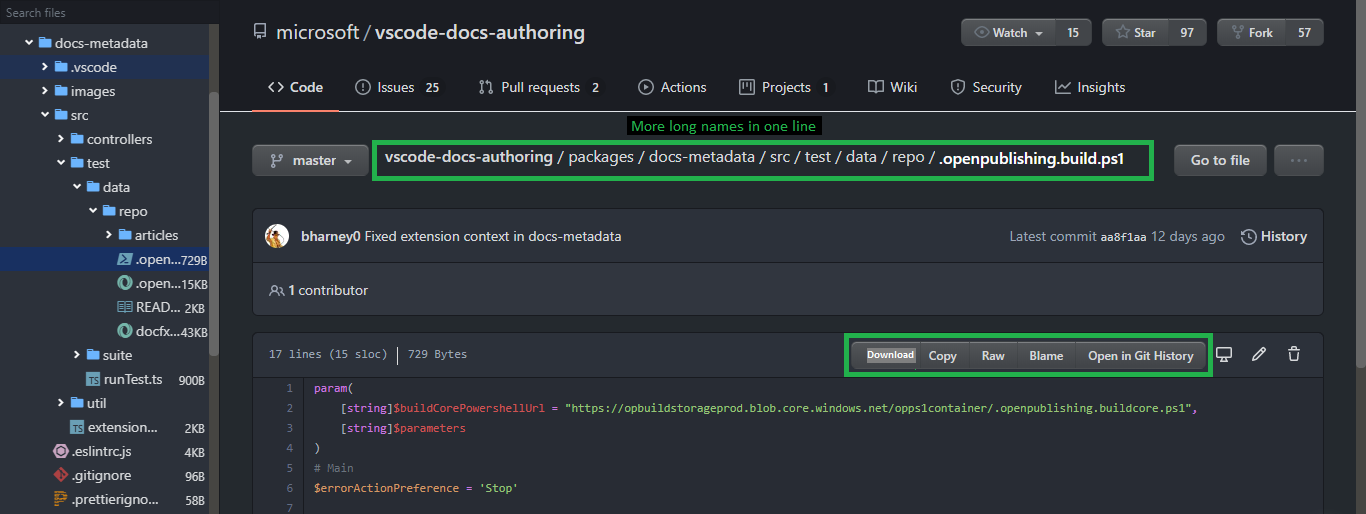Open the Wiki tab
The width and height of the screenshot is (1366, 514).
[893, 87]
